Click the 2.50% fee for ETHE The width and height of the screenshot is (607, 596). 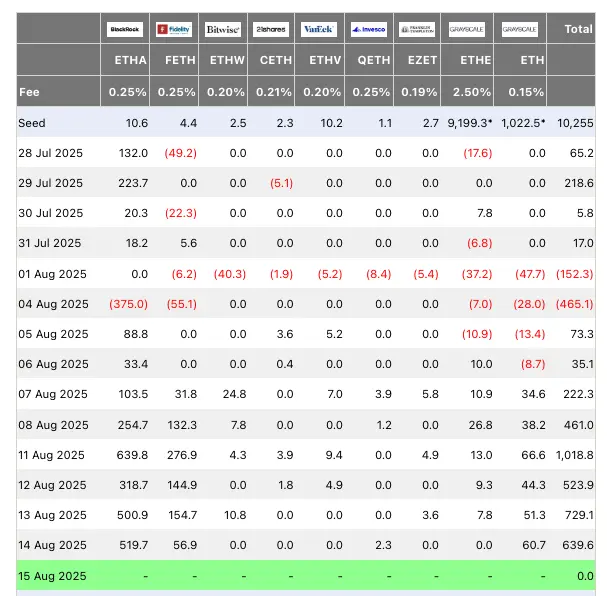tap(472, 92)
